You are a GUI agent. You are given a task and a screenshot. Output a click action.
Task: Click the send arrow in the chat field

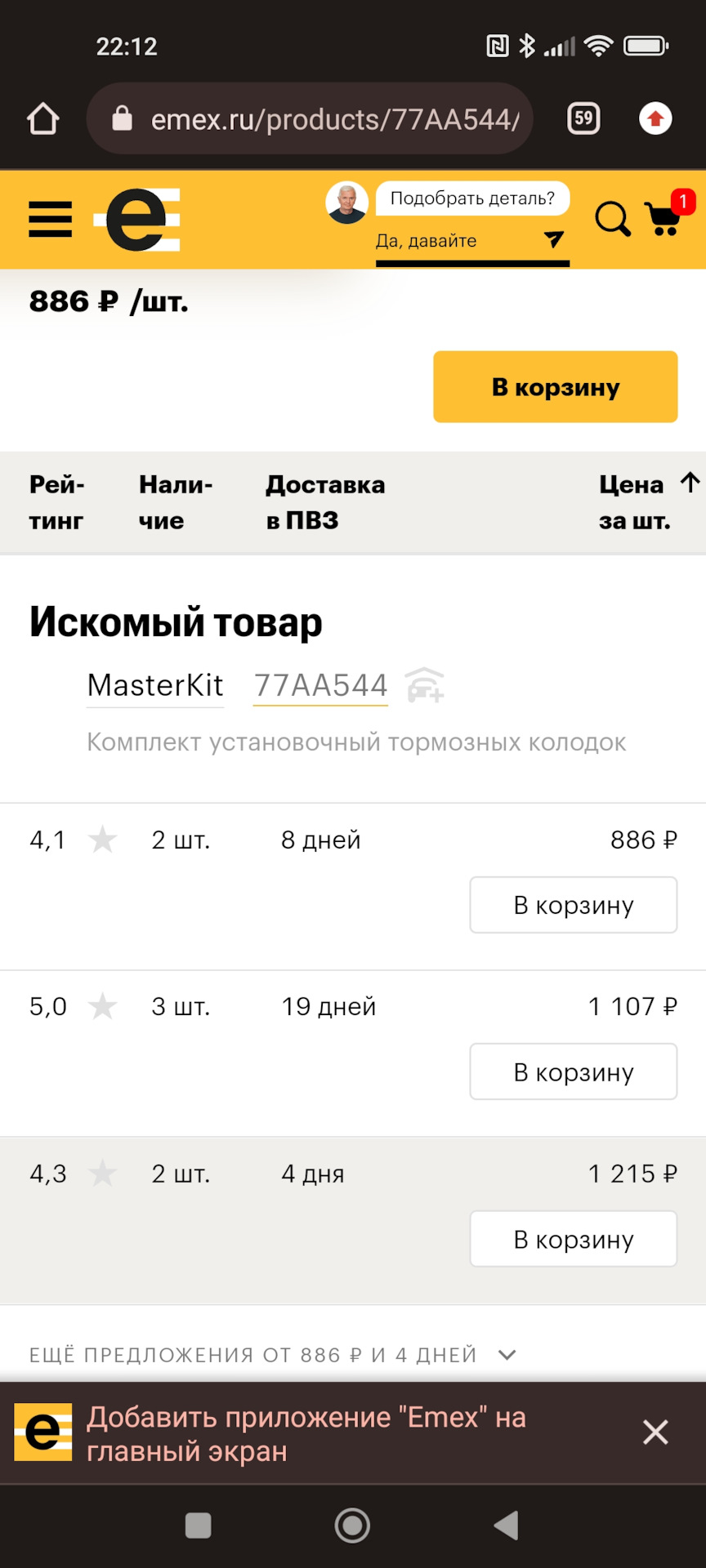point(553,240)
